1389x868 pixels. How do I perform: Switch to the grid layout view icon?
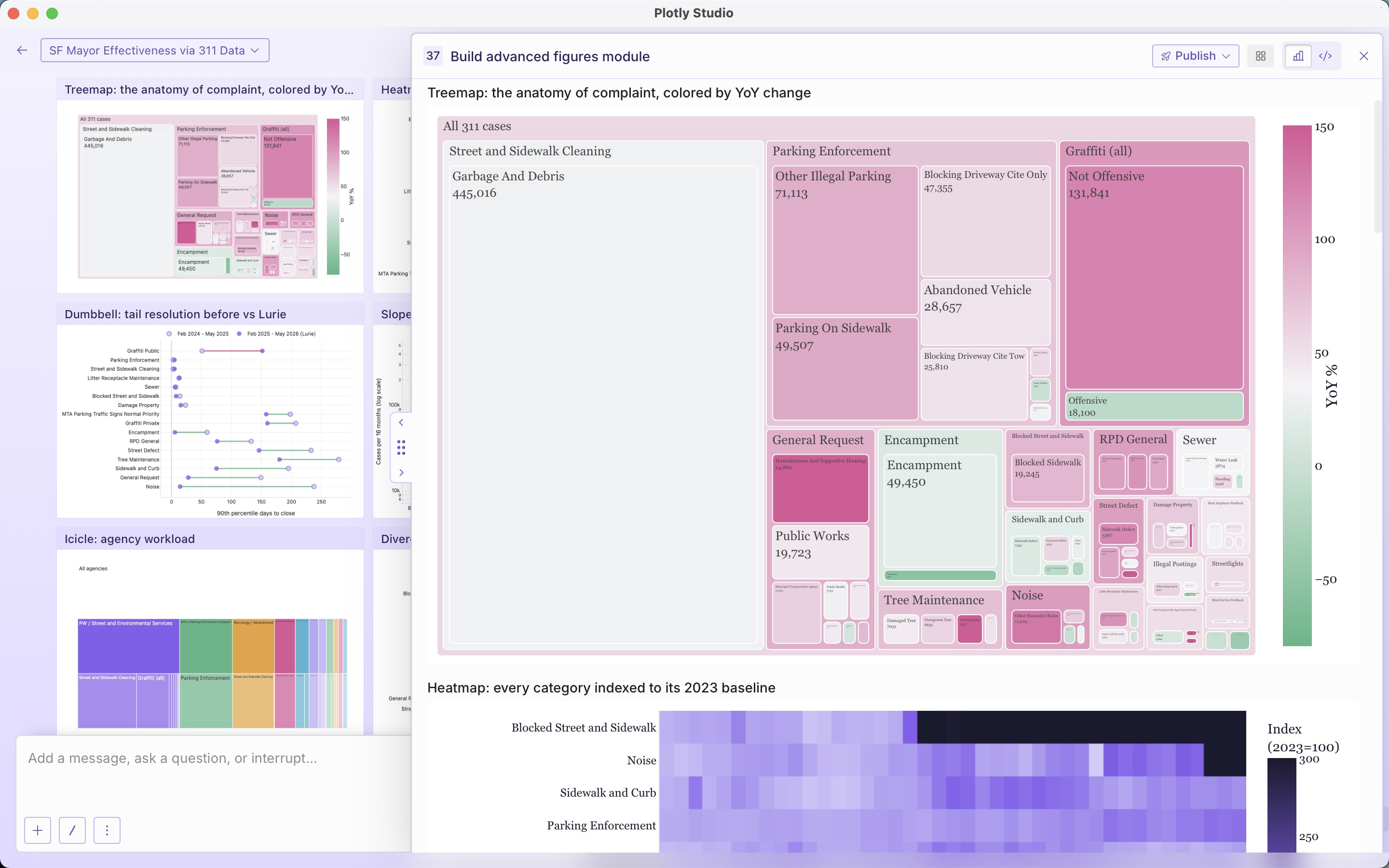[1260, 55]
